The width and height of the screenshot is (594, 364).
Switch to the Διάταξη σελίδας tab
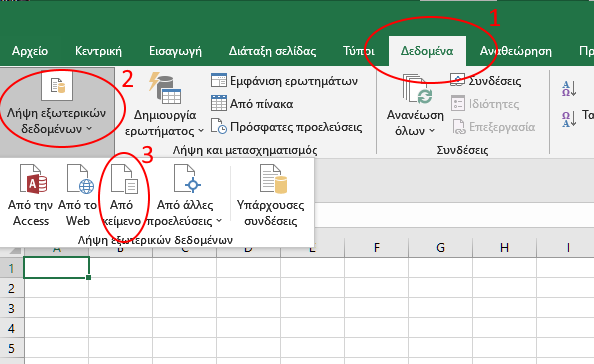272,51
